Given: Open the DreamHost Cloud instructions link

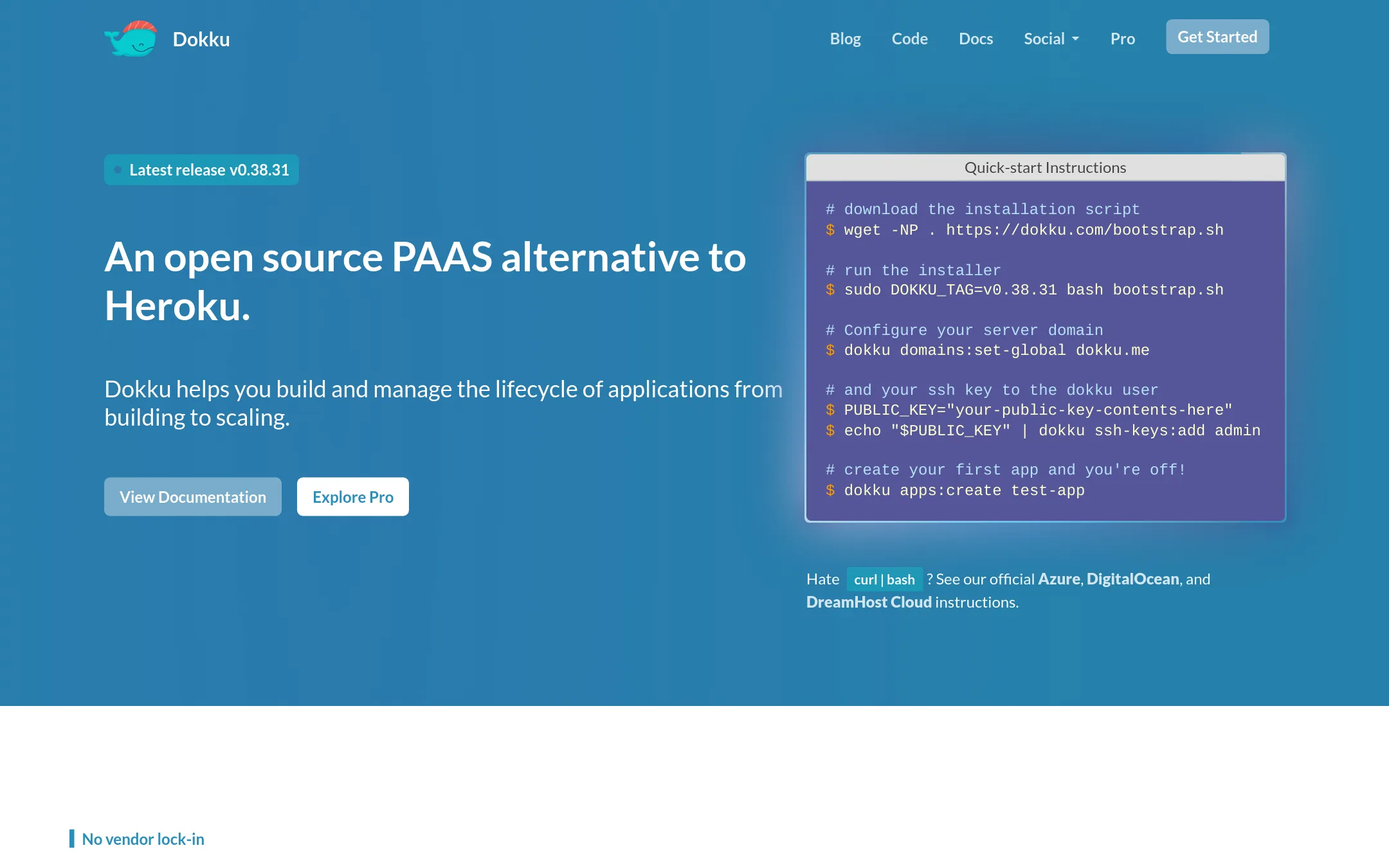Looking at the screenshot, I should click(869, 602).
